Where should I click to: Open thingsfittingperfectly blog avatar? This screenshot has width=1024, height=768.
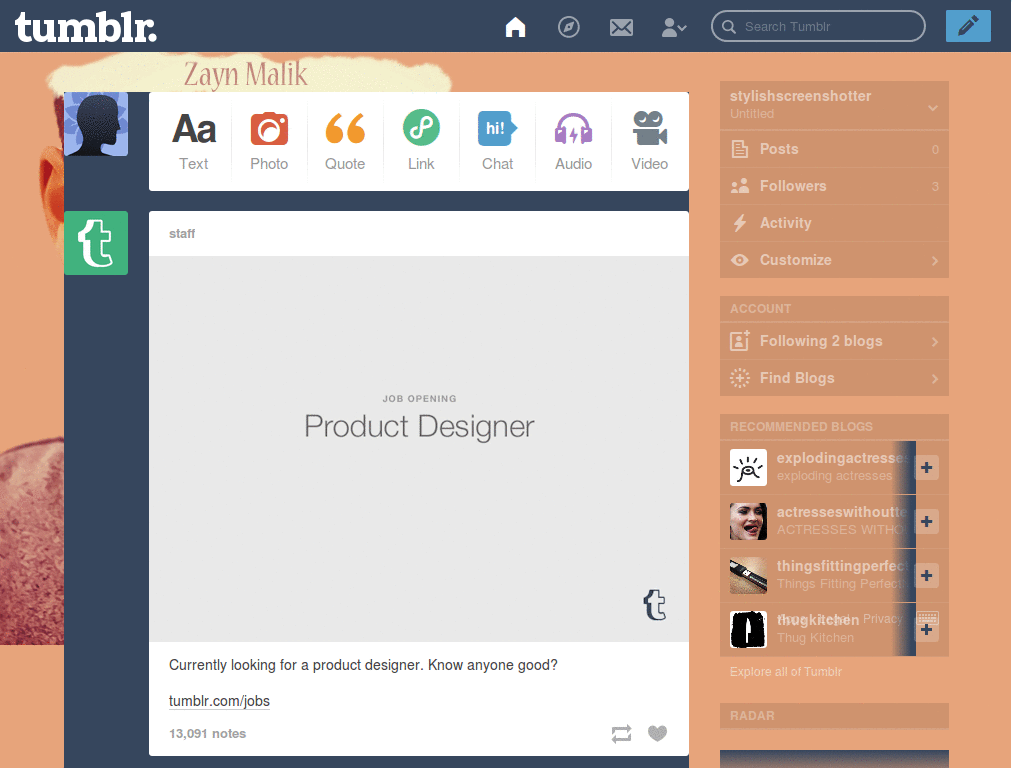(x=748, y=575)
